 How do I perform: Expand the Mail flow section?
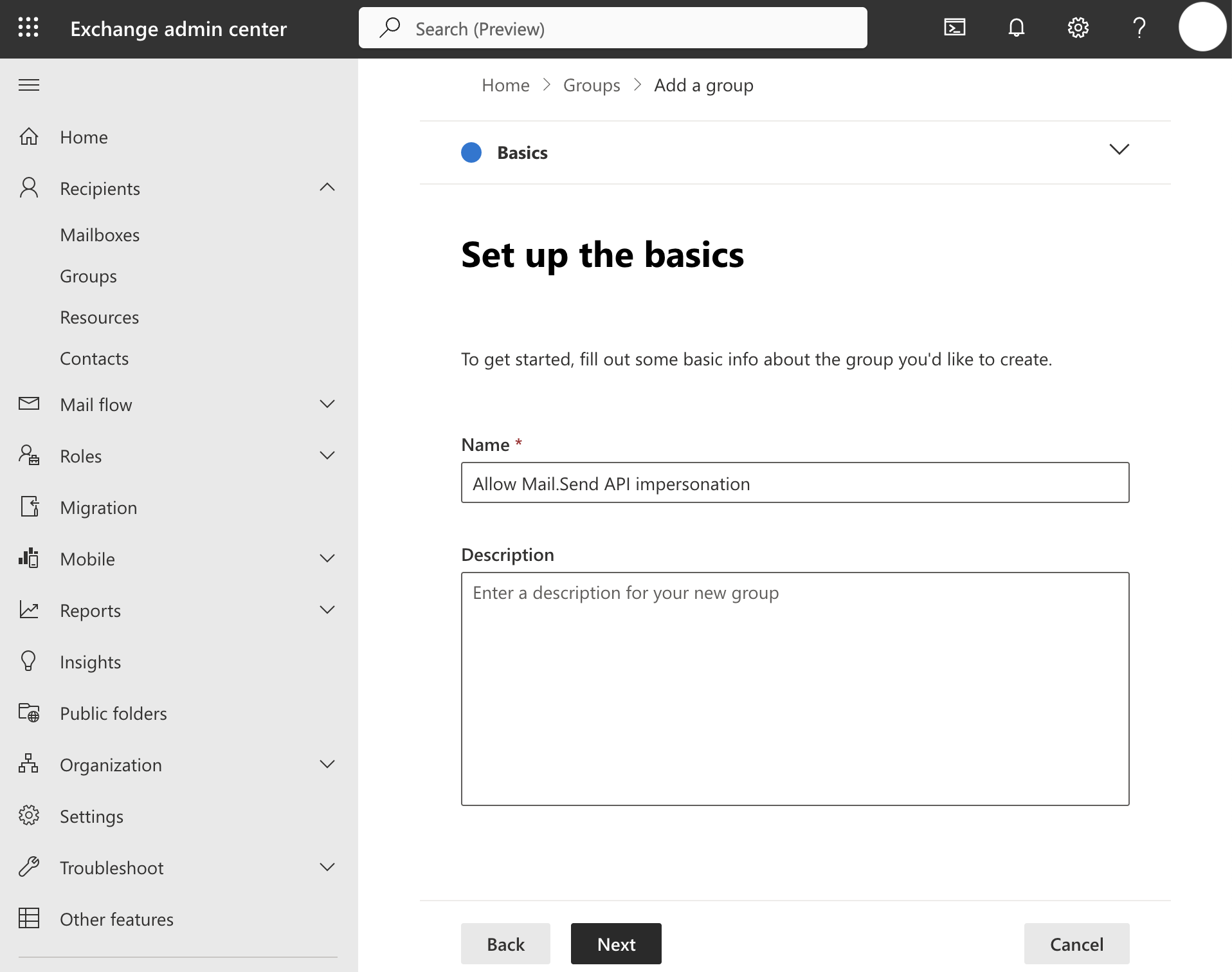(x=327, y=404)
